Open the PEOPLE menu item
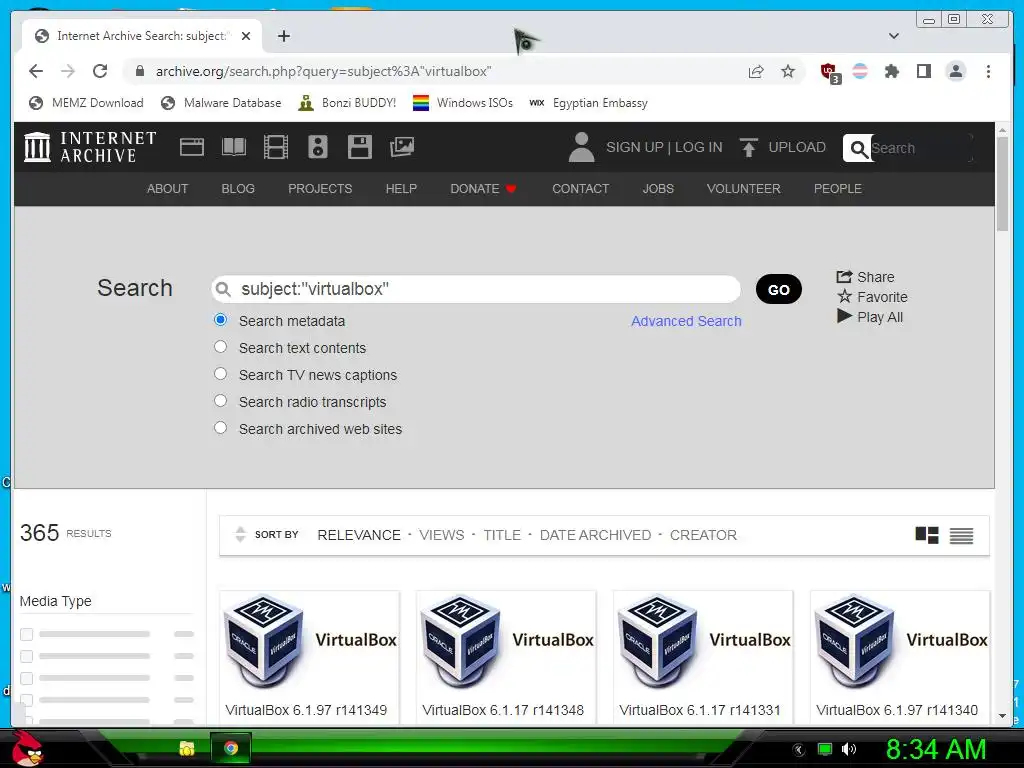 [837, 189]
